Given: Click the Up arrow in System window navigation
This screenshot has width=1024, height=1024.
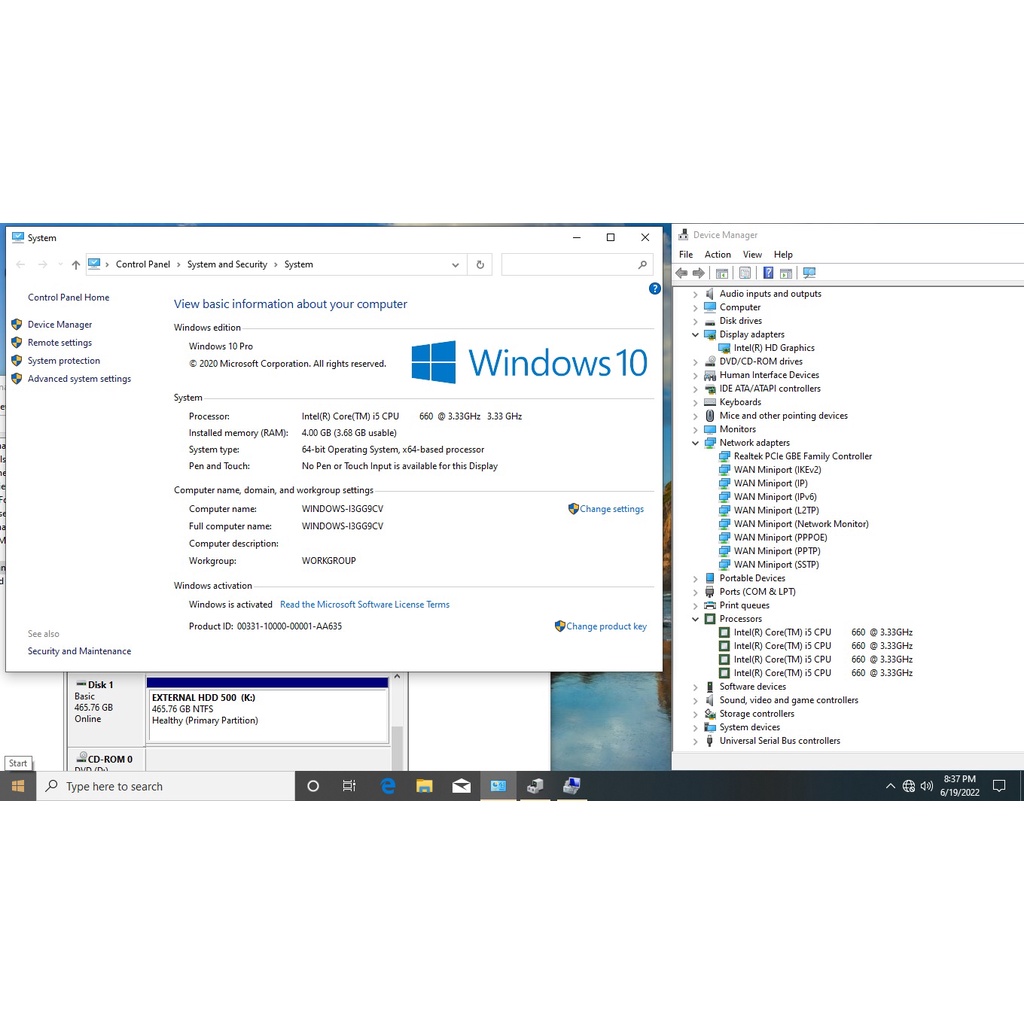Looking at the screenshot, I should click(x=76, y=264).
